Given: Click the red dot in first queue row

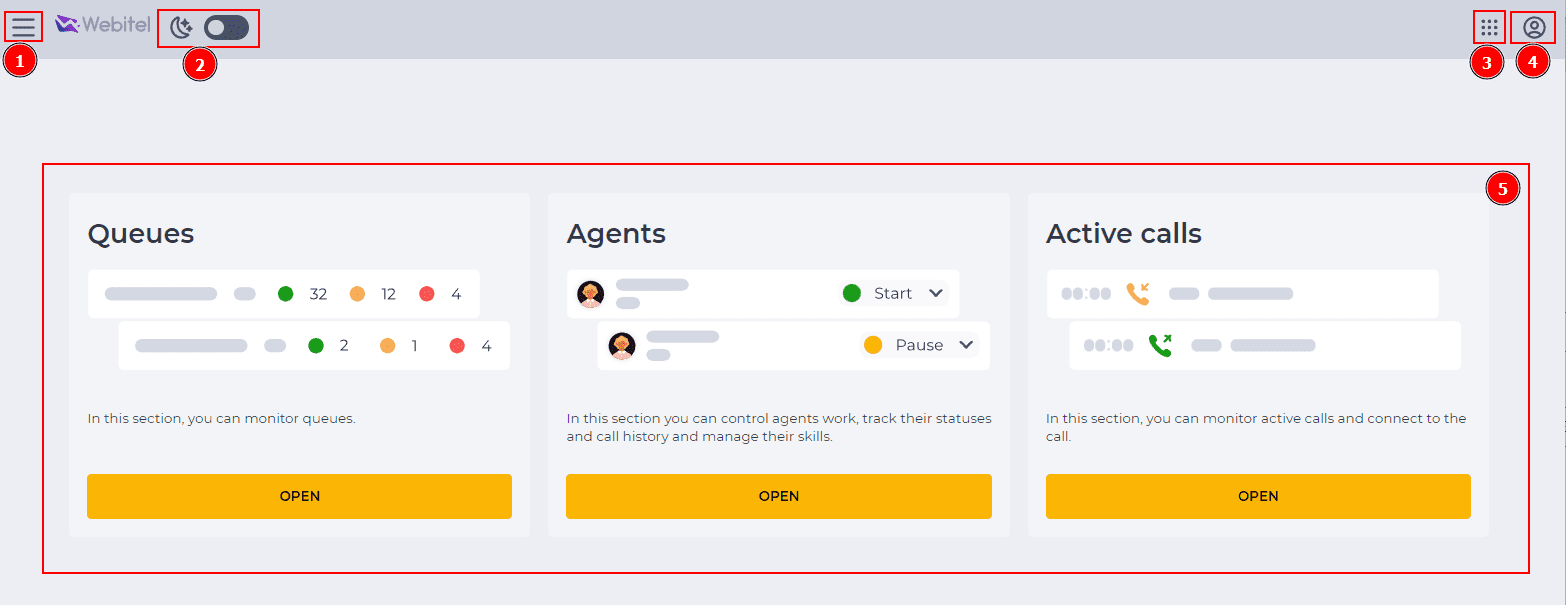Looking at the screenshot, I should coord(427,294).
